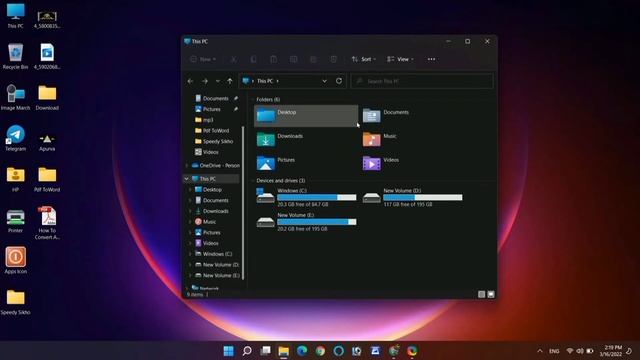This screenshot has height=360, width=640.
Task: Click the Share toolbar icon
Action: 313,59
